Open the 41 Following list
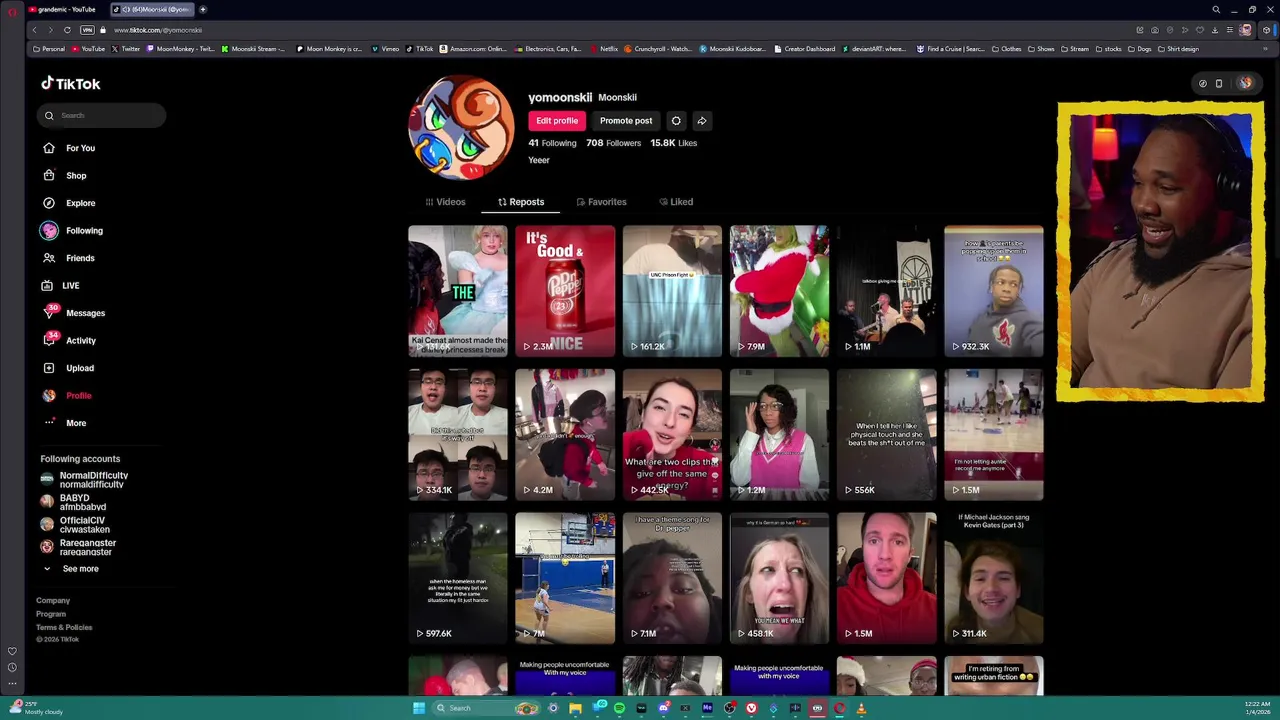This screenshot has width=1280, height=720. click(x=552, y=143)
